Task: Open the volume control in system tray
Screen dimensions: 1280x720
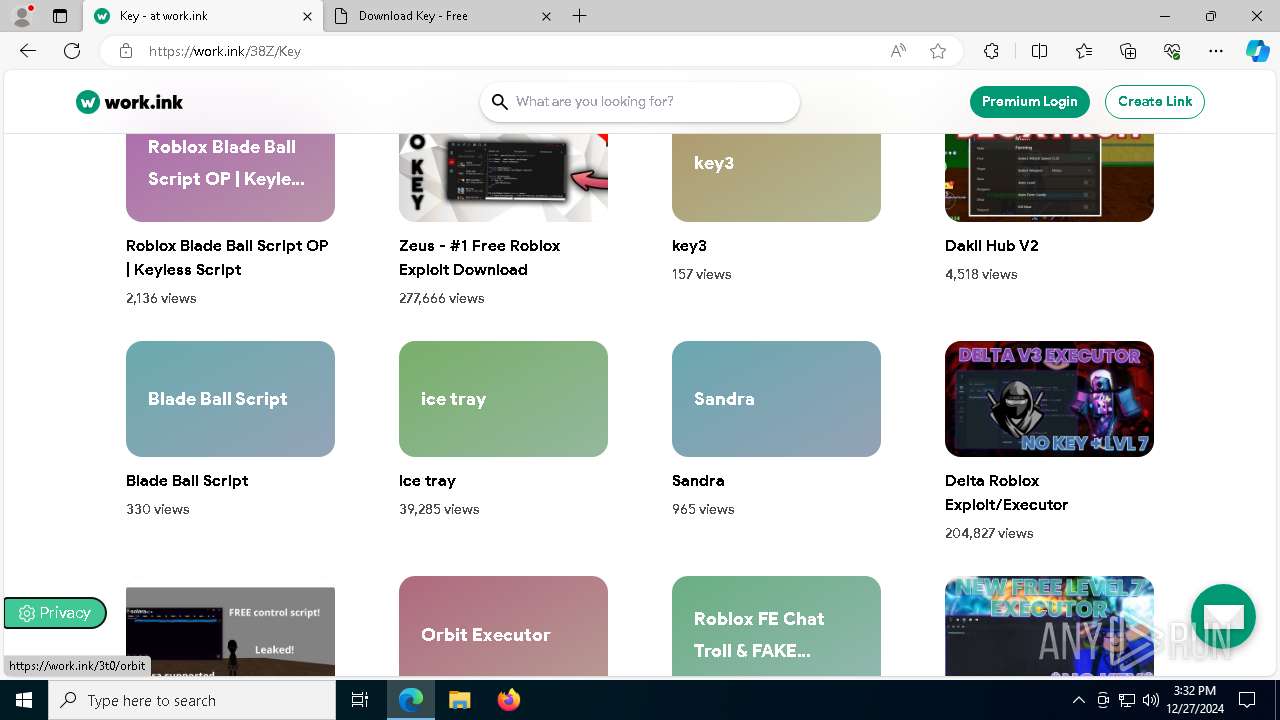Action: click(x=1150, y=700)
